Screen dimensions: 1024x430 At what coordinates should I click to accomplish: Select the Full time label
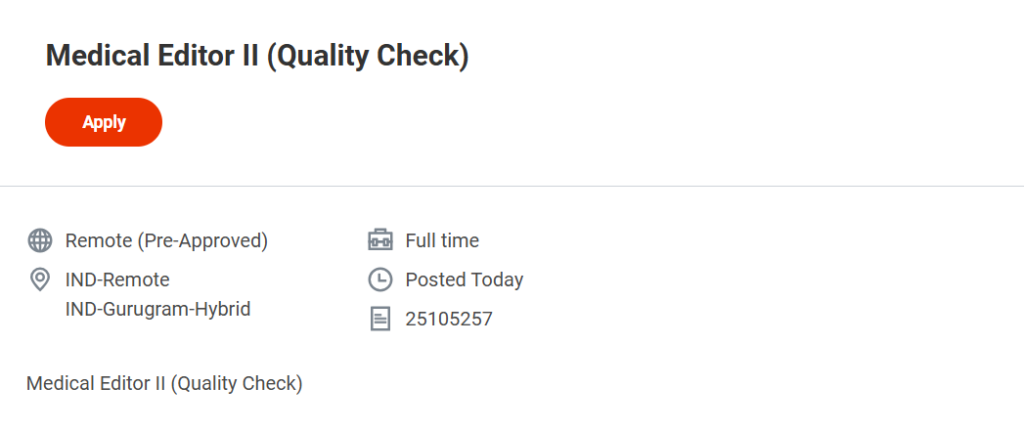pyautogui.click(x=442, y=240)
